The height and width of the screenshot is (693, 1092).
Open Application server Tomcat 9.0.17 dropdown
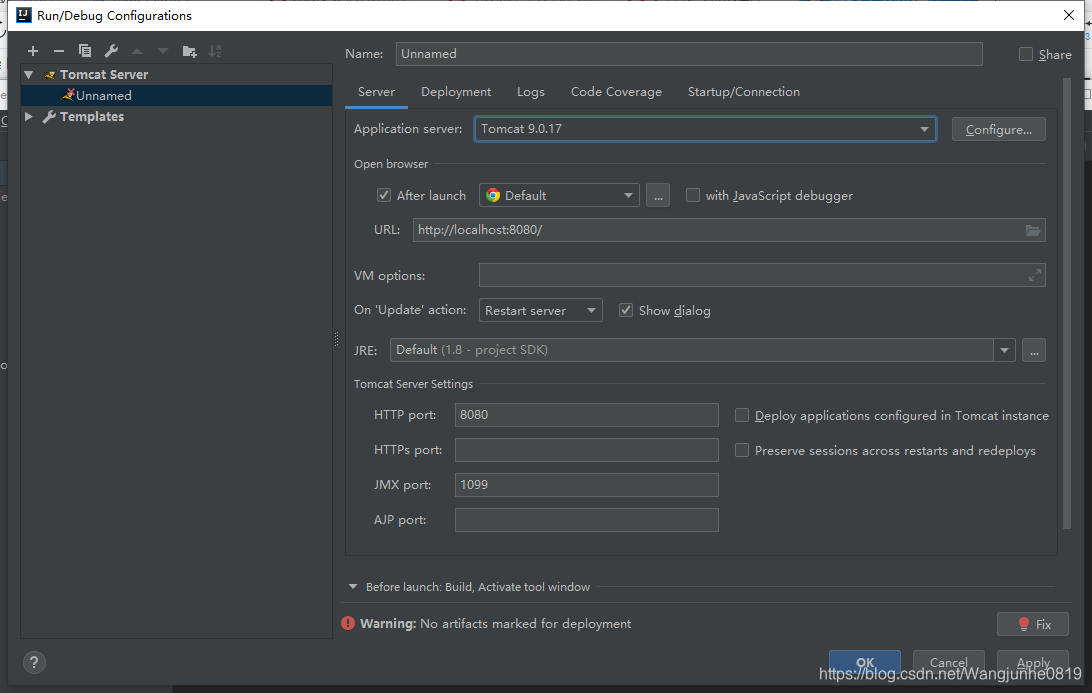pyautogui.click(x=705, y=129)
